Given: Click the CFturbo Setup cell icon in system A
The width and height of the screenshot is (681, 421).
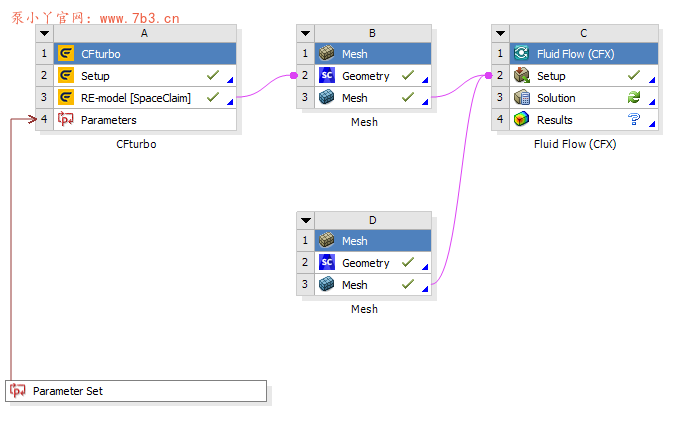Looking at the screenshot, I should [66, 76].
